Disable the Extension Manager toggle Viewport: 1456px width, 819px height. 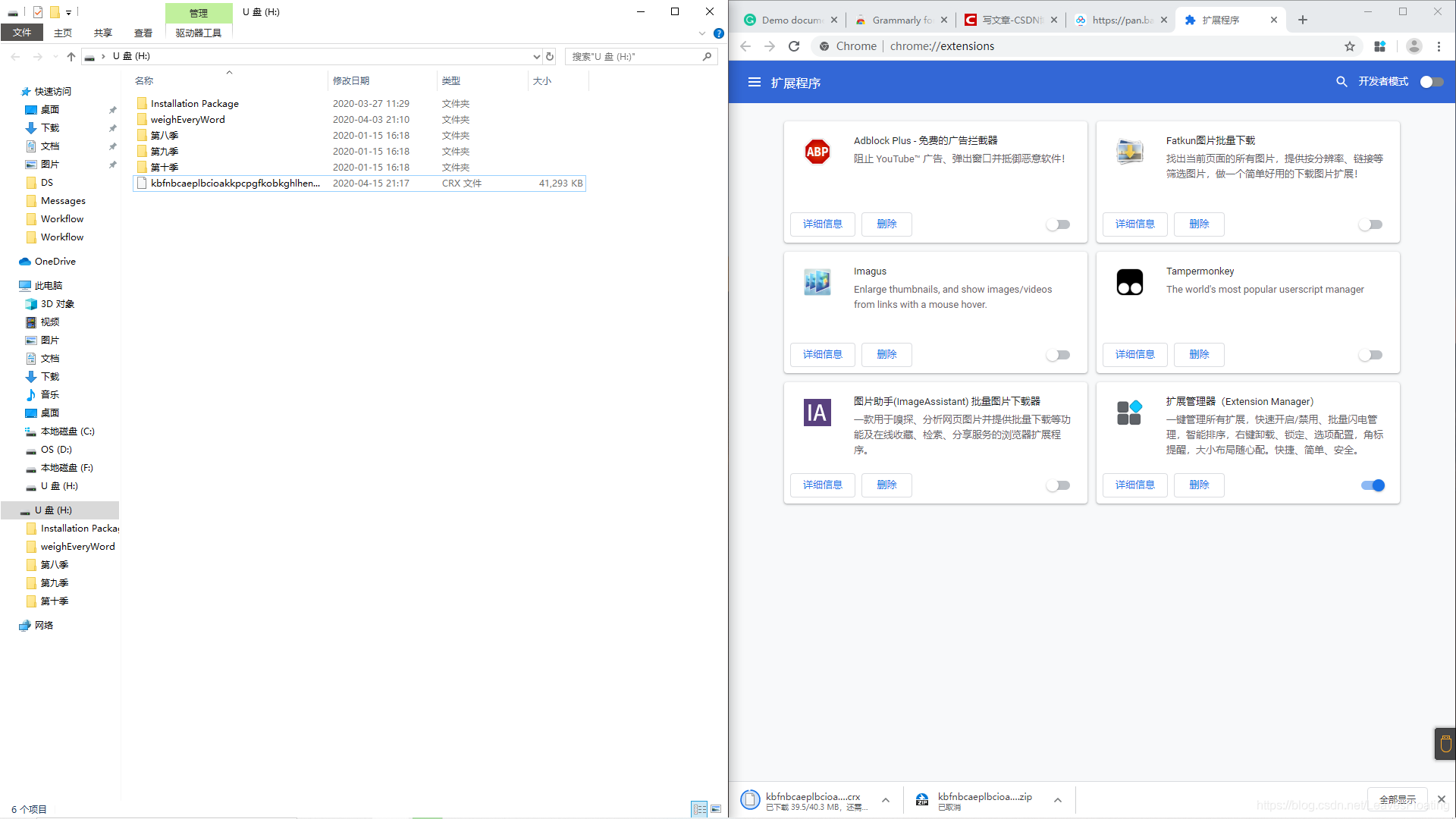point(1373,485)
